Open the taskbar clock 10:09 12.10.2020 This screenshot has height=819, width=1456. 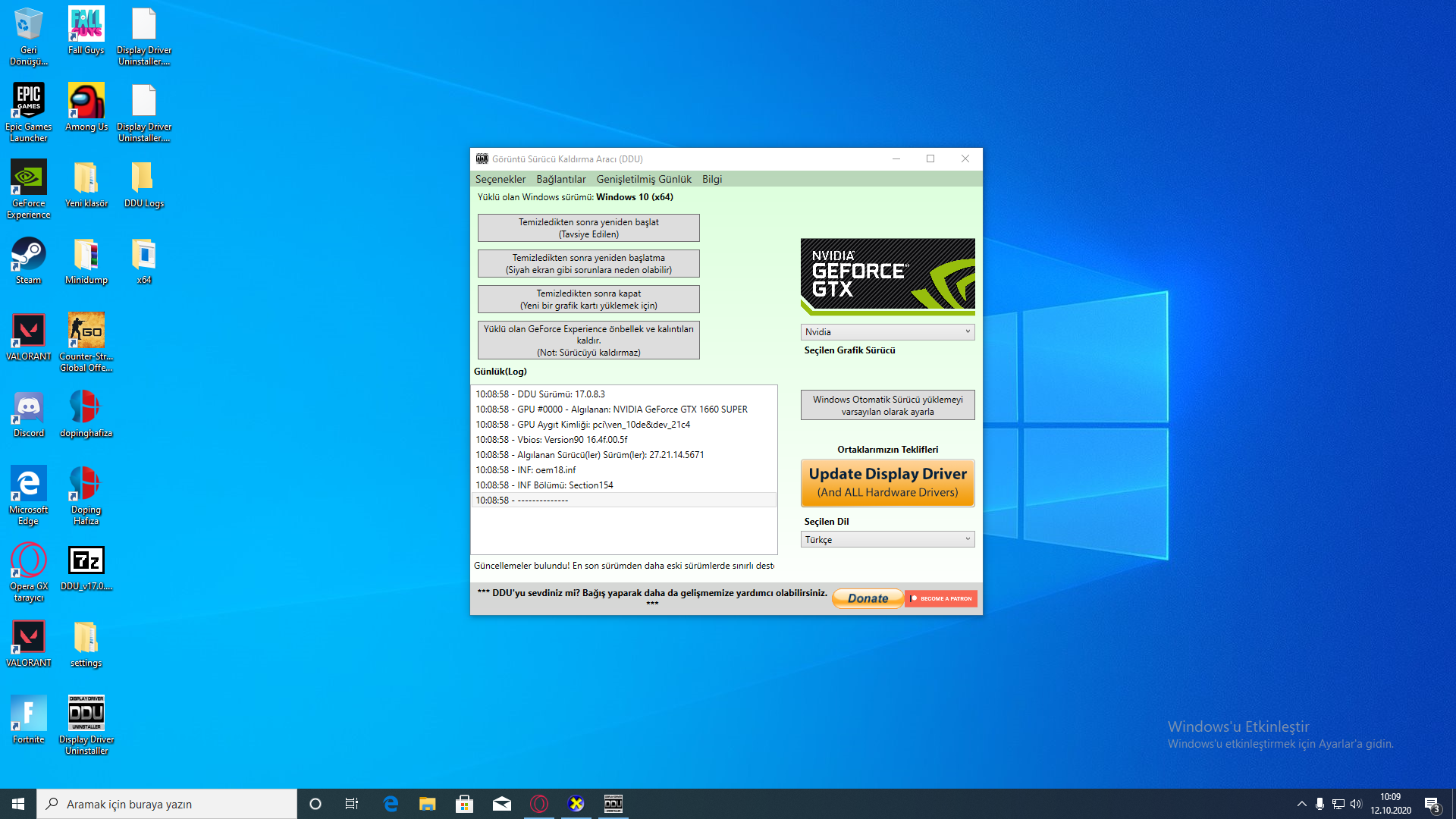[1391, 804]
